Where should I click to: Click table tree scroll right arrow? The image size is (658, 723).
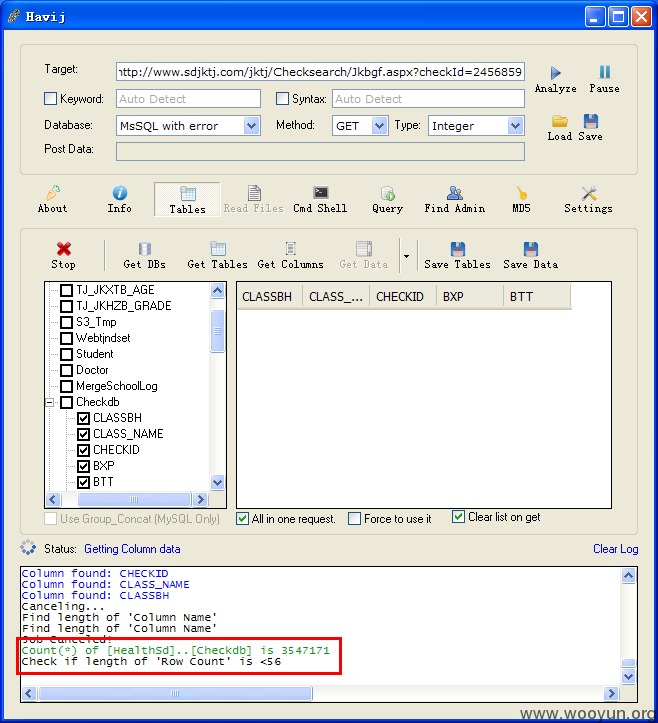pyautogui.click(x=200, y=499)
